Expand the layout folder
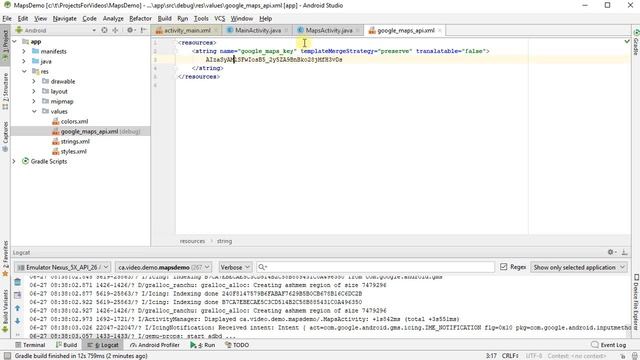The width and height of the screenshot is (640, 360). 34,91
